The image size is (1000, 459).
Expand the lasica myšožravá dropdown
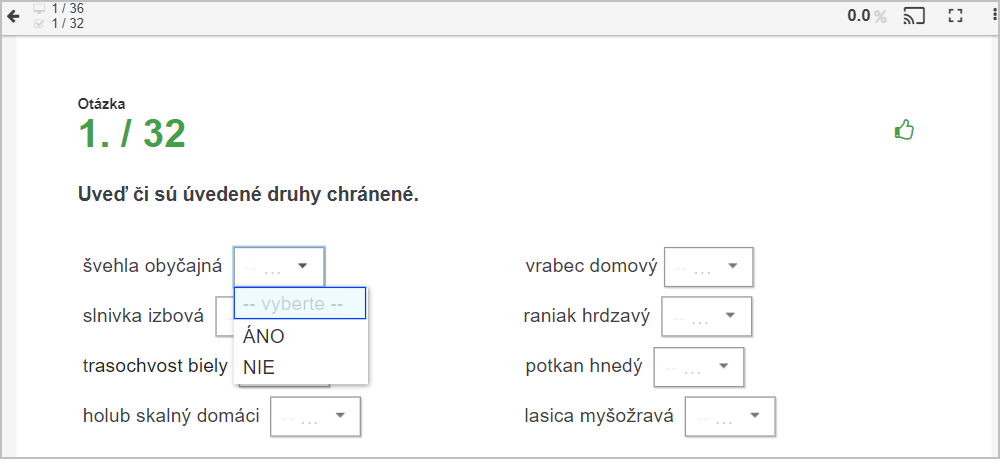tap(730, 416)
